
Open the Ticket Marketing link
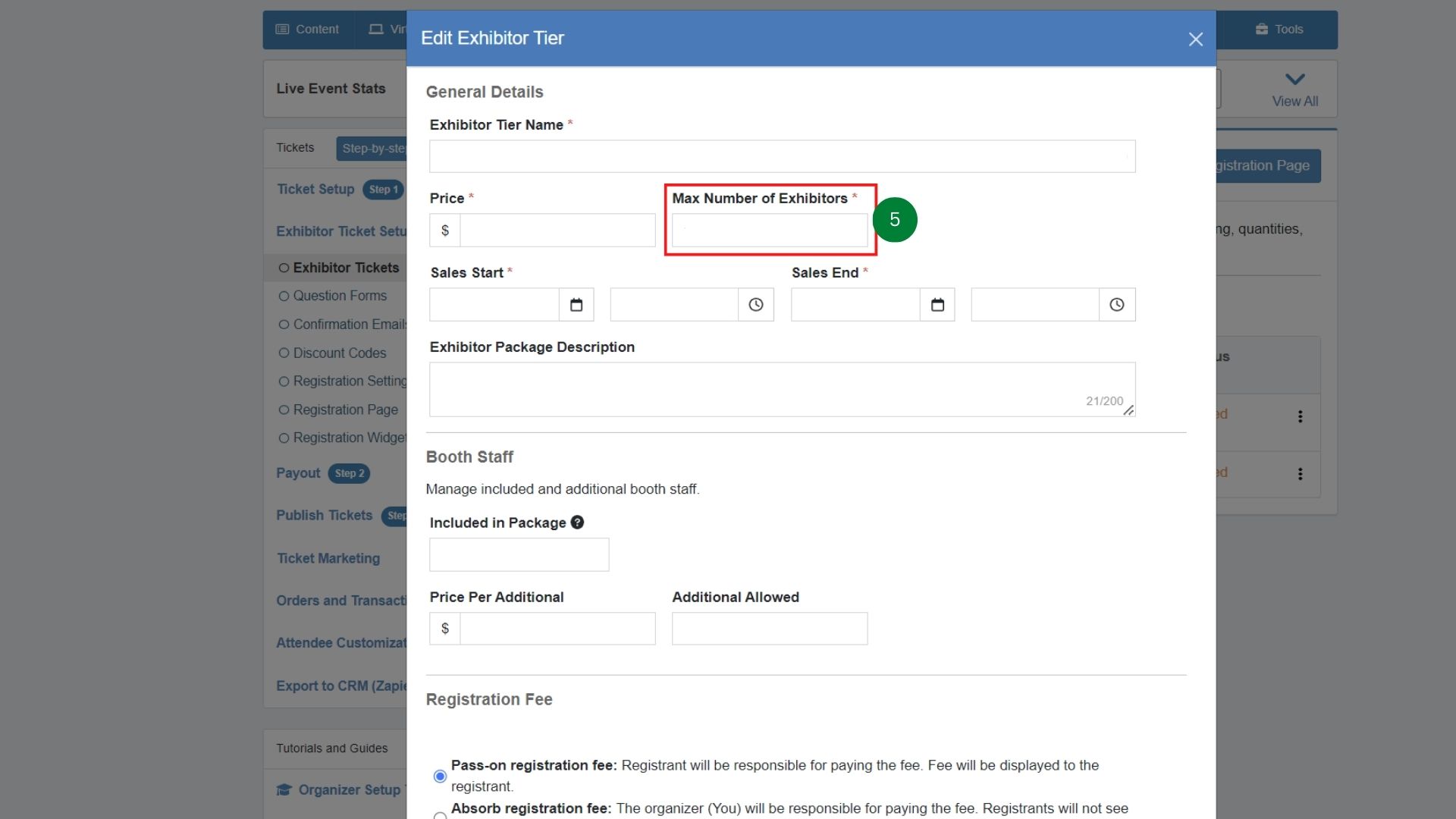(x=328, y=558)
